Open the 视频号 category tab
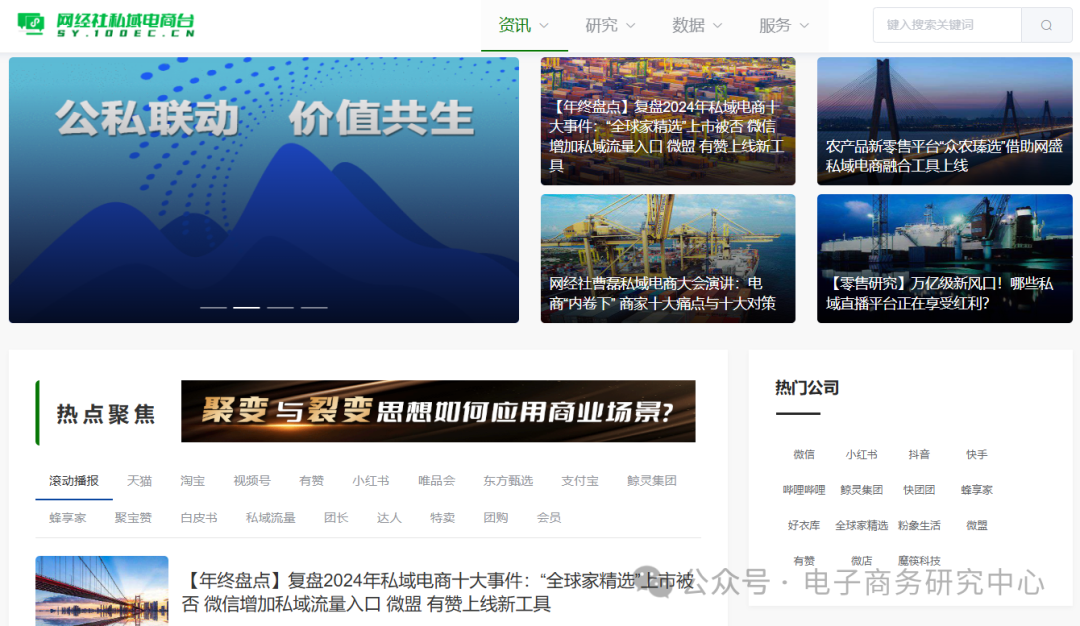The width and height of the screenshot is (1080, 626). point(251,481)
